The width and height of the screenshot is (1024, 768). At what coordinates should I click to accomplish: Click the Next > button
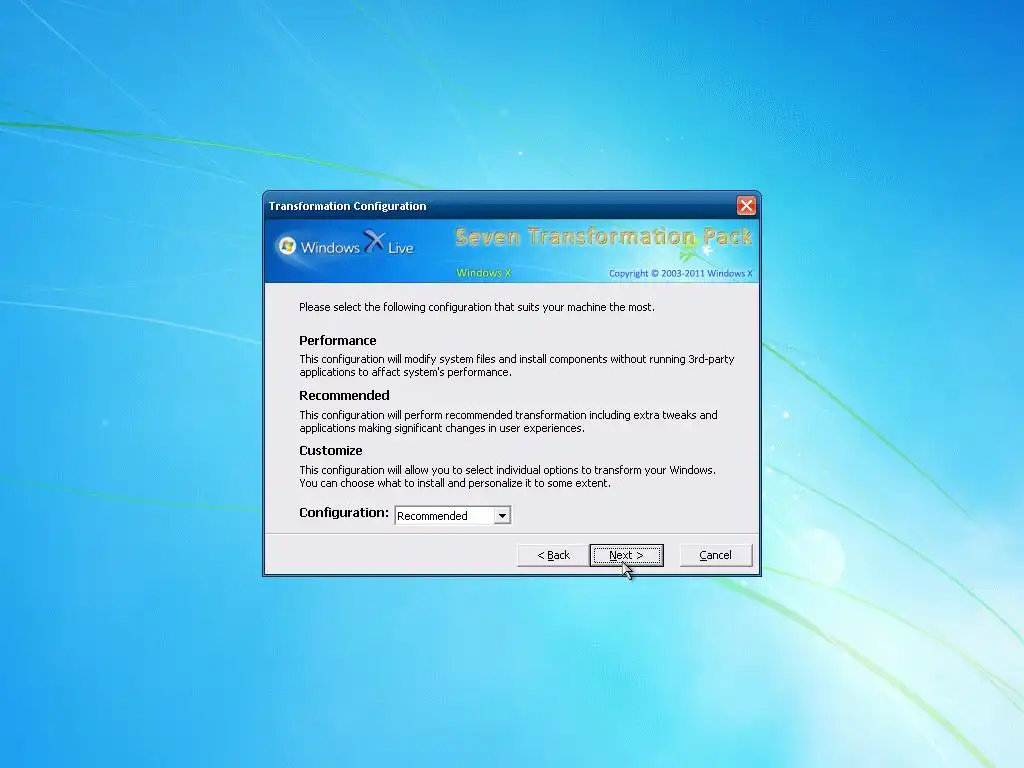tap(626, 555)
